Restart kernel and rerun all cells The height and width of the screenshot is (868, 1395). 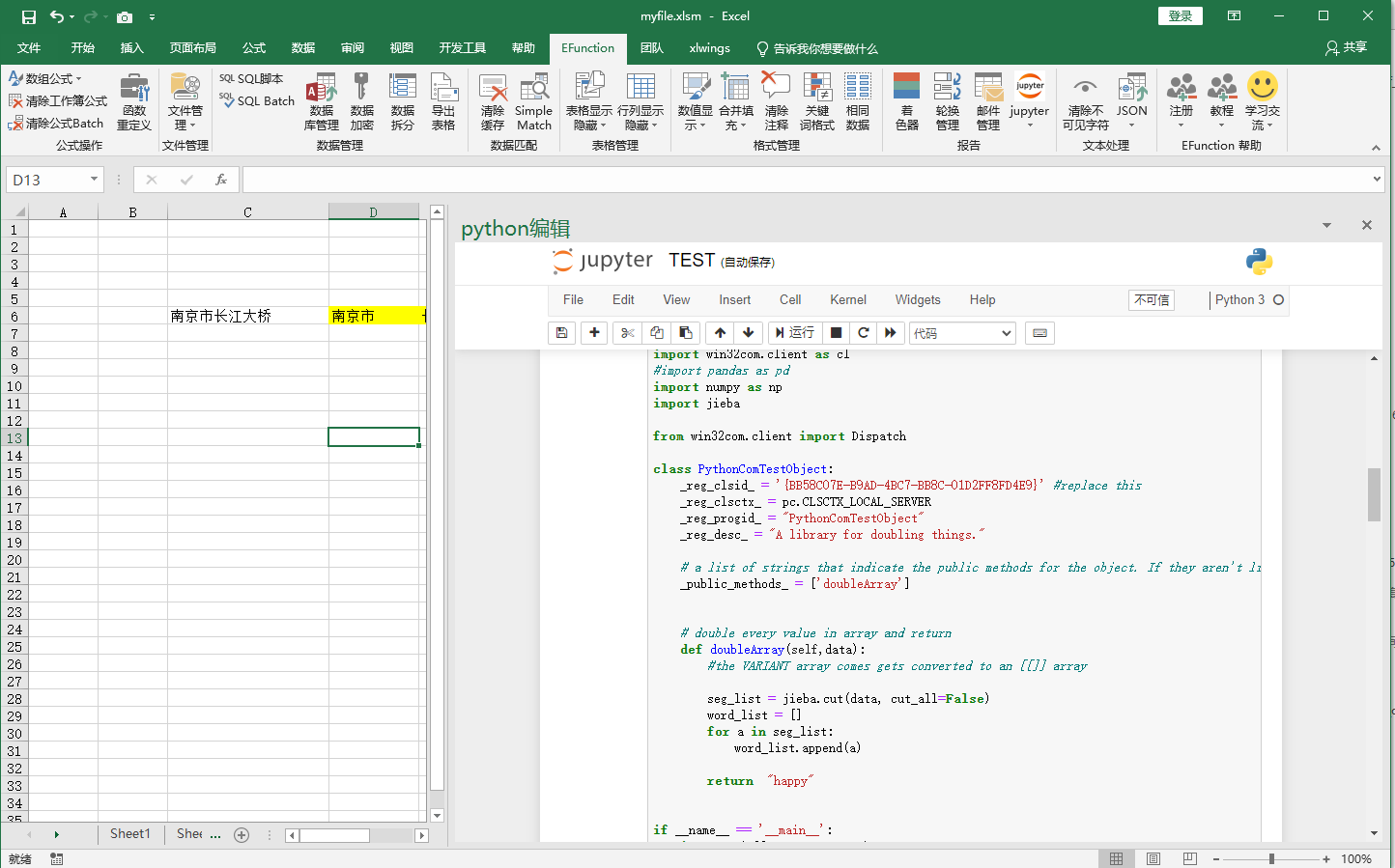coord(891,333)
